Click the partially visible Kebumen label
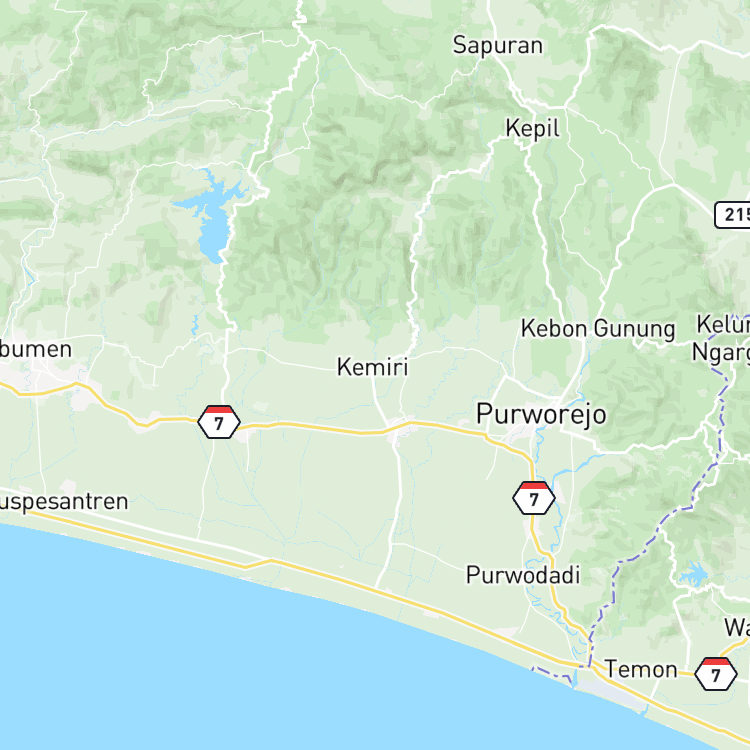 tap(36, 349)
